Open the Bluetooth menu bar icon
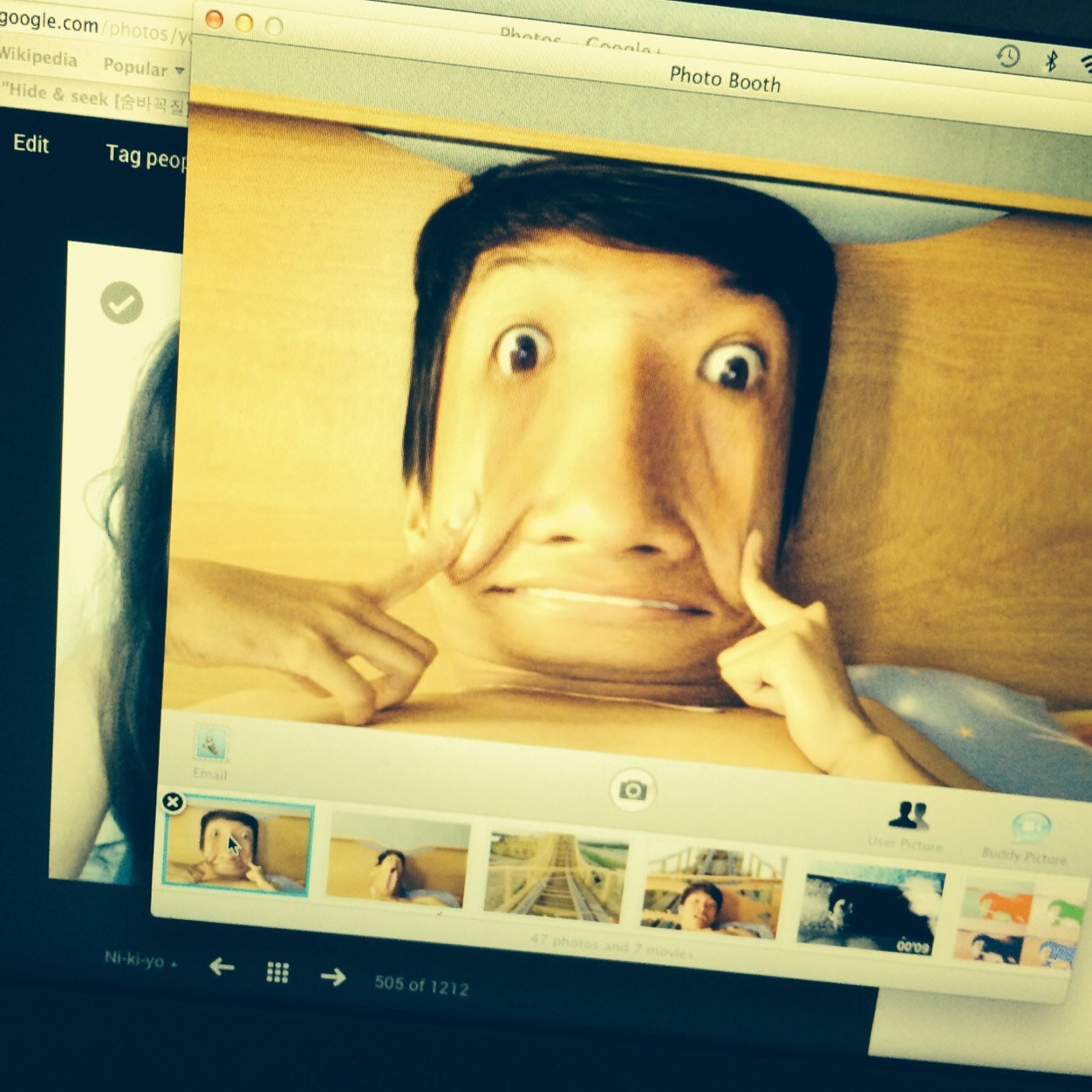1092x1092 pixels. pos(1052,60)
